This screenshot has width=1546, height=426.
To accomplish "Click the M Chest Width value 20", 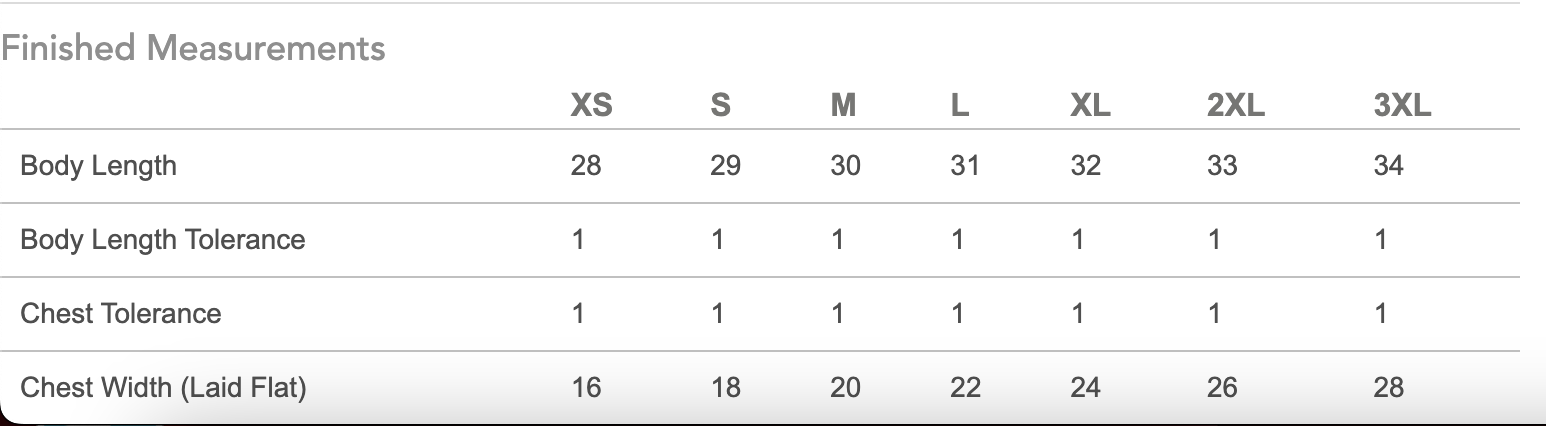I will (845, 388).
